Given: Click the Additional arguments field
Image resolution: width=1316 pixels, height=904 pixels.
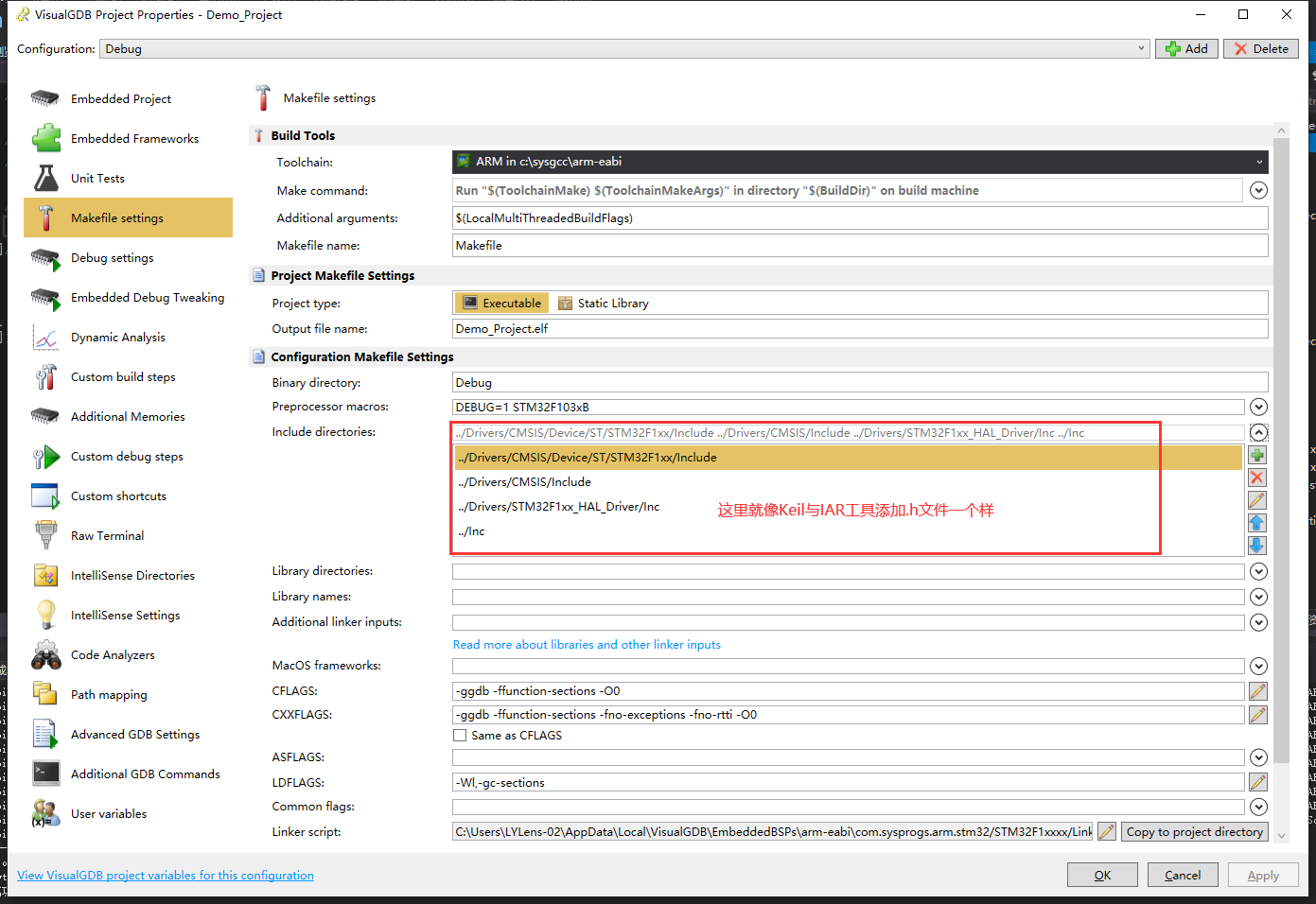Looking at the screenshot, I should [x=860, y=217].
